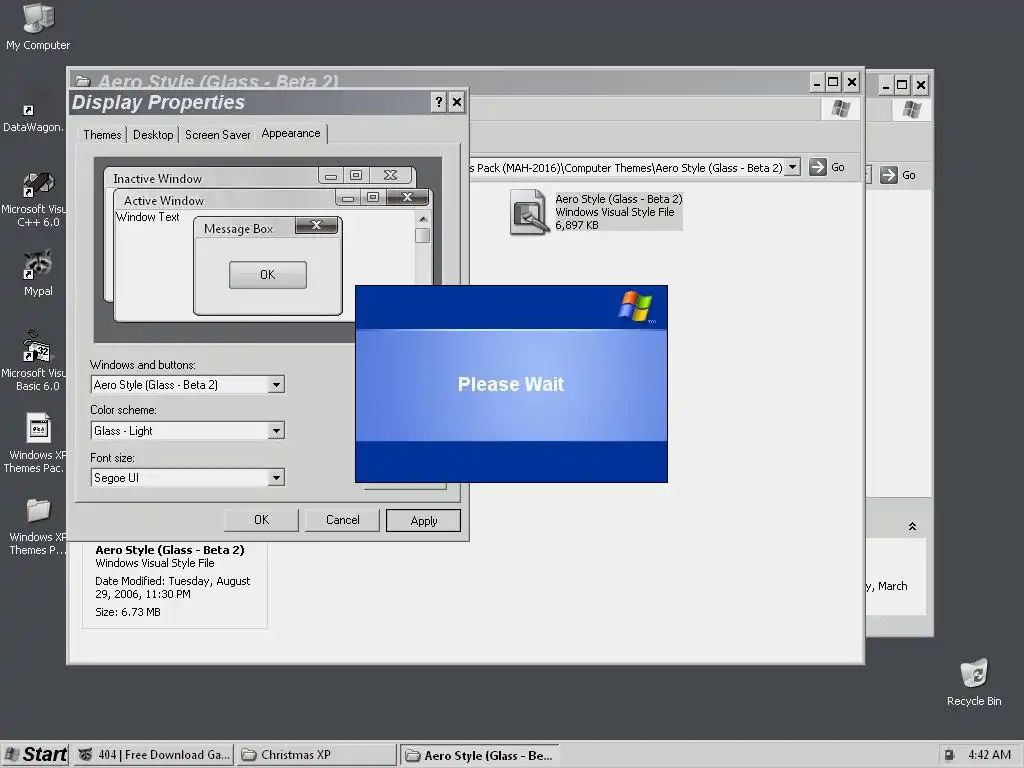Click the Please Wait text

[x=511, y=384]
